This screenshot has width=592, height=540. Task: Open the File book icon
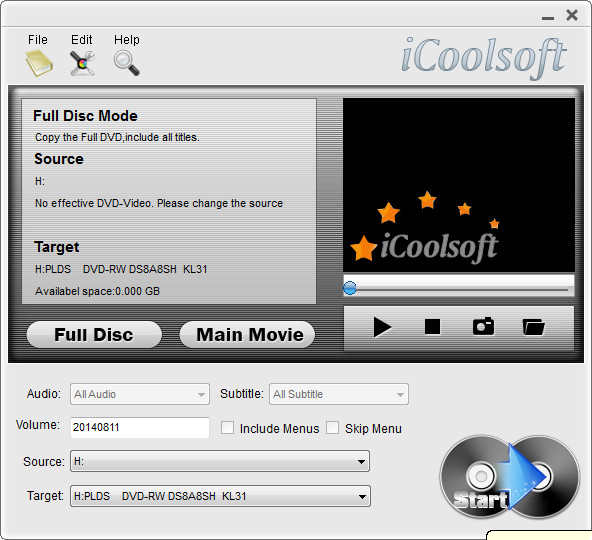39,63
